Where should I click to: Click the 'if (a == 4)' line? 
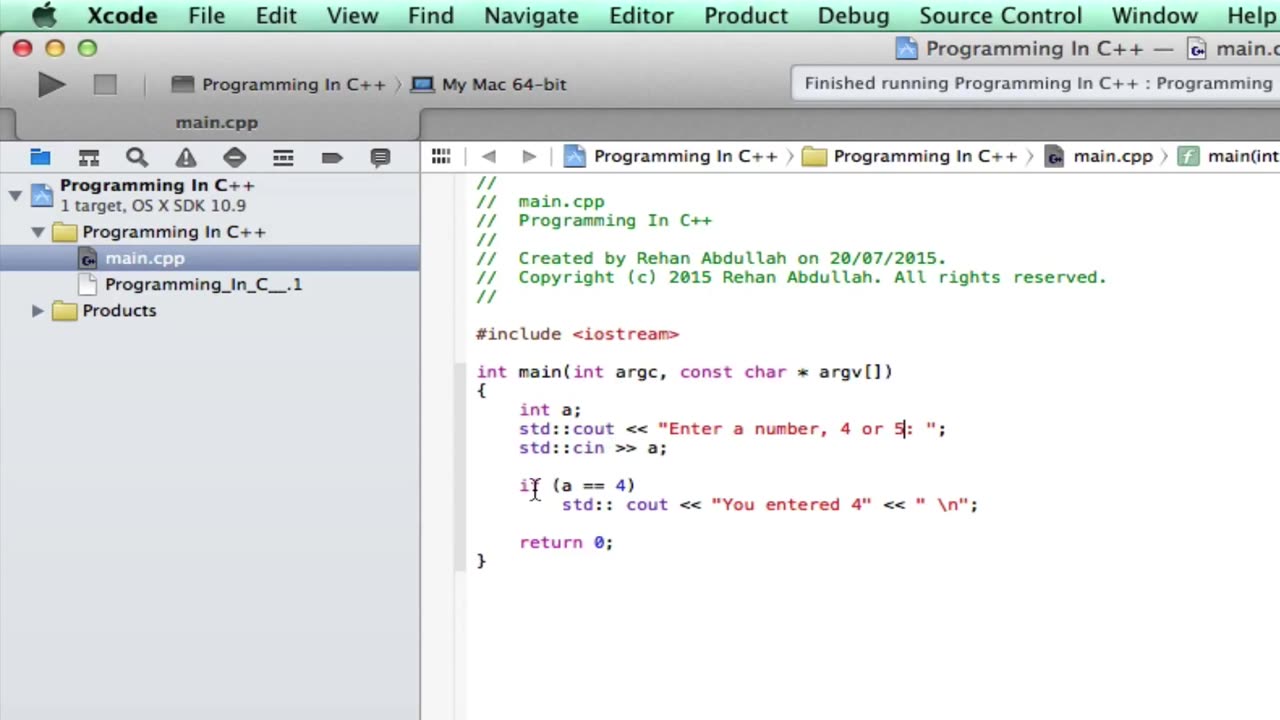point(577,486)
